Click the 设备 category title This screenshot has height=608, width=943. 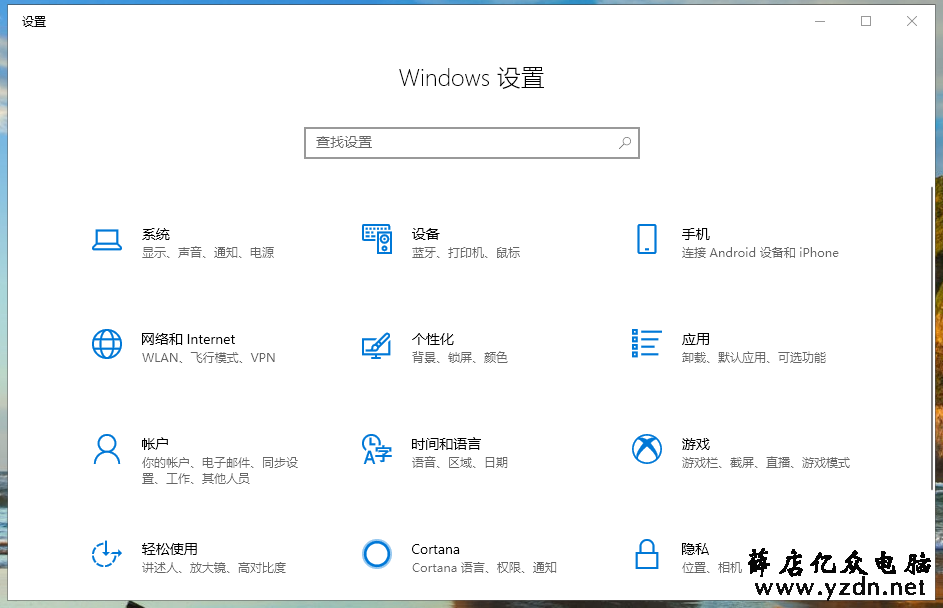tap(425, 234)
